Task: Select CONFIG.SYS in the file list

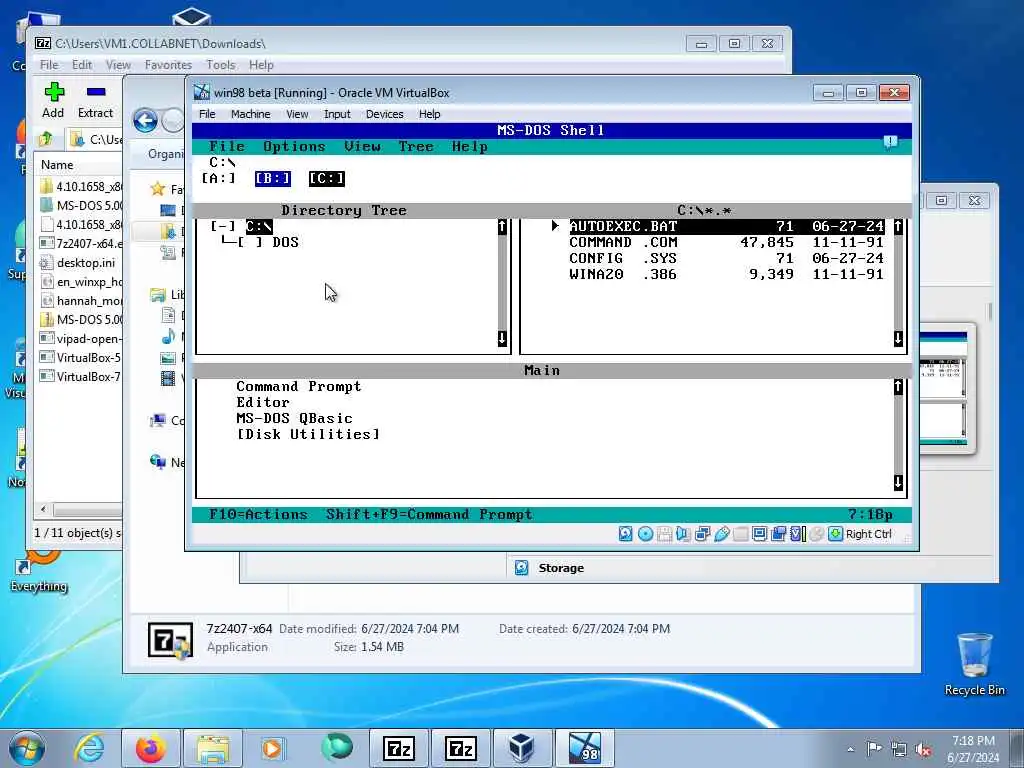Action: coord(727,259)
